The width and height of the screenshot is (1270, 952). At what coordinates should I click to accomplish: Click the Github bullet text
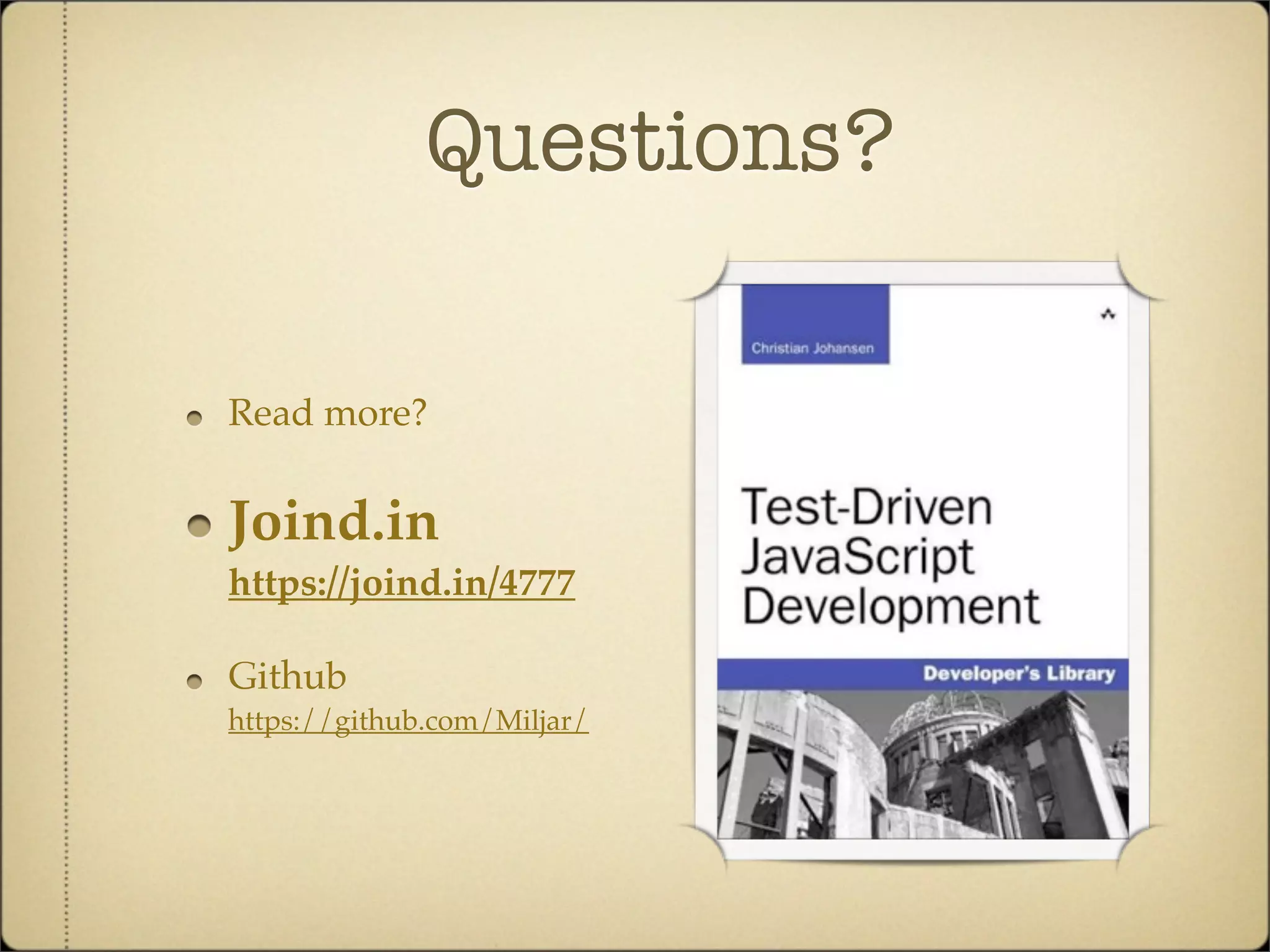pyautogui.click(x=287, y=676)
